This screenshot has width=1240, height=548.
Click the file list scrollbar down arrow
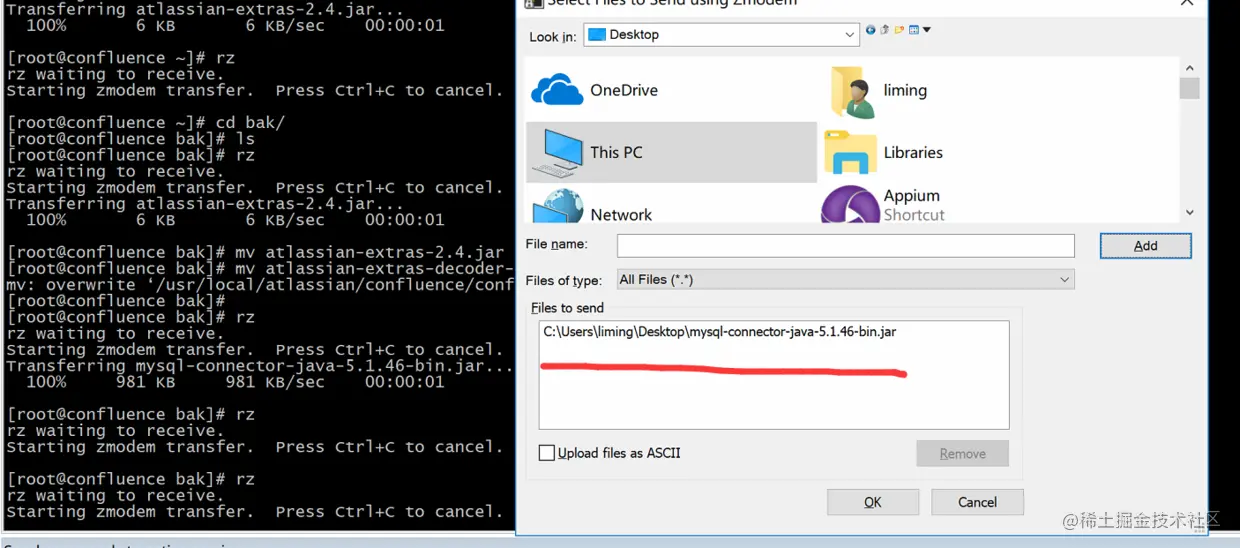[x=1189, y=212]
